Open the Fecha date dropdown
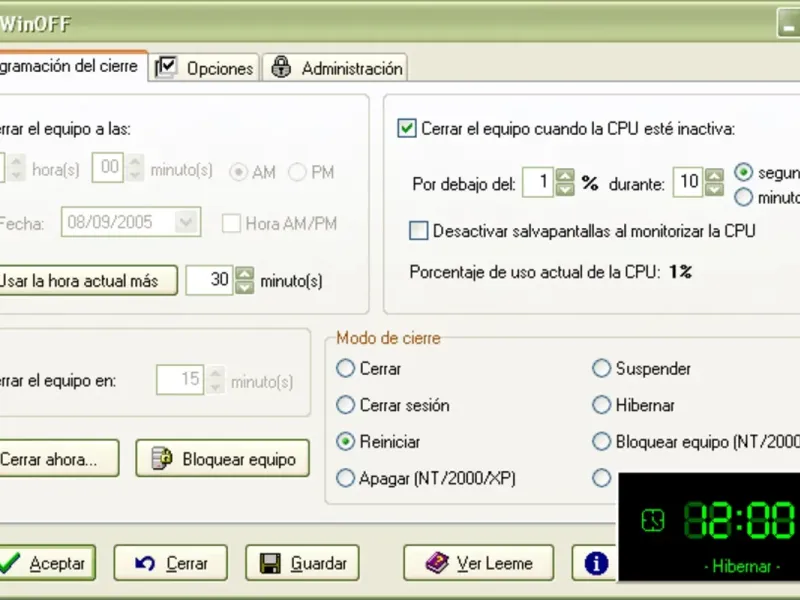 tap(186, 222)
